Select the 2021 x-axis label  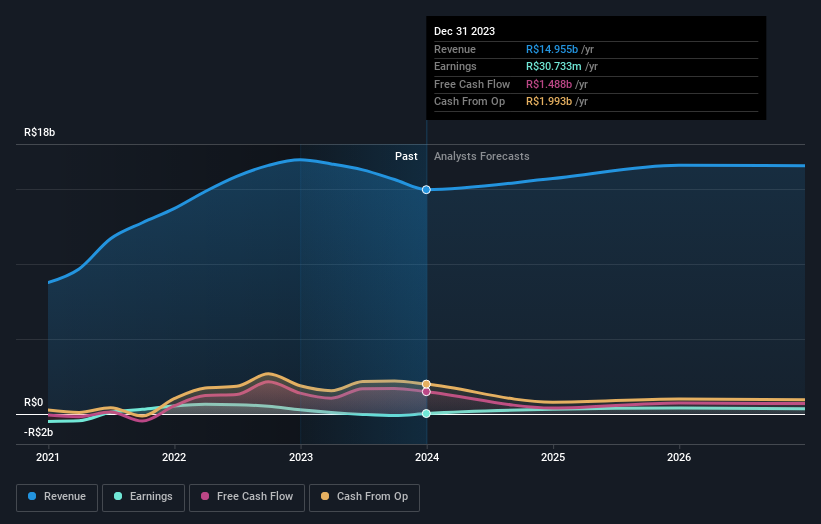pos(48,457)
